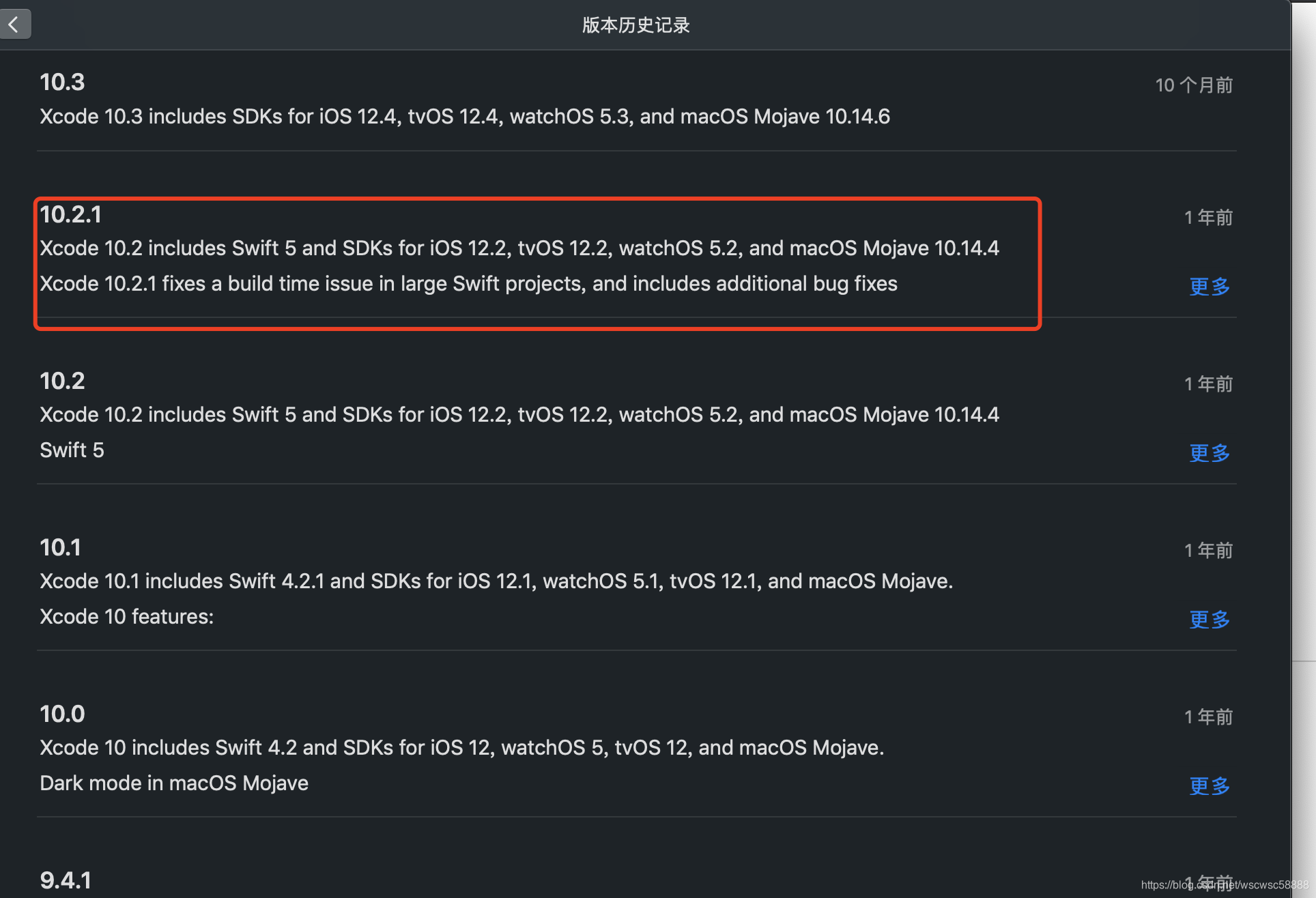Expand 更多 next to version 10.2
The width and height of the screenshot is (1316, 898).
pyautogui.click(x=1209, y=453)
